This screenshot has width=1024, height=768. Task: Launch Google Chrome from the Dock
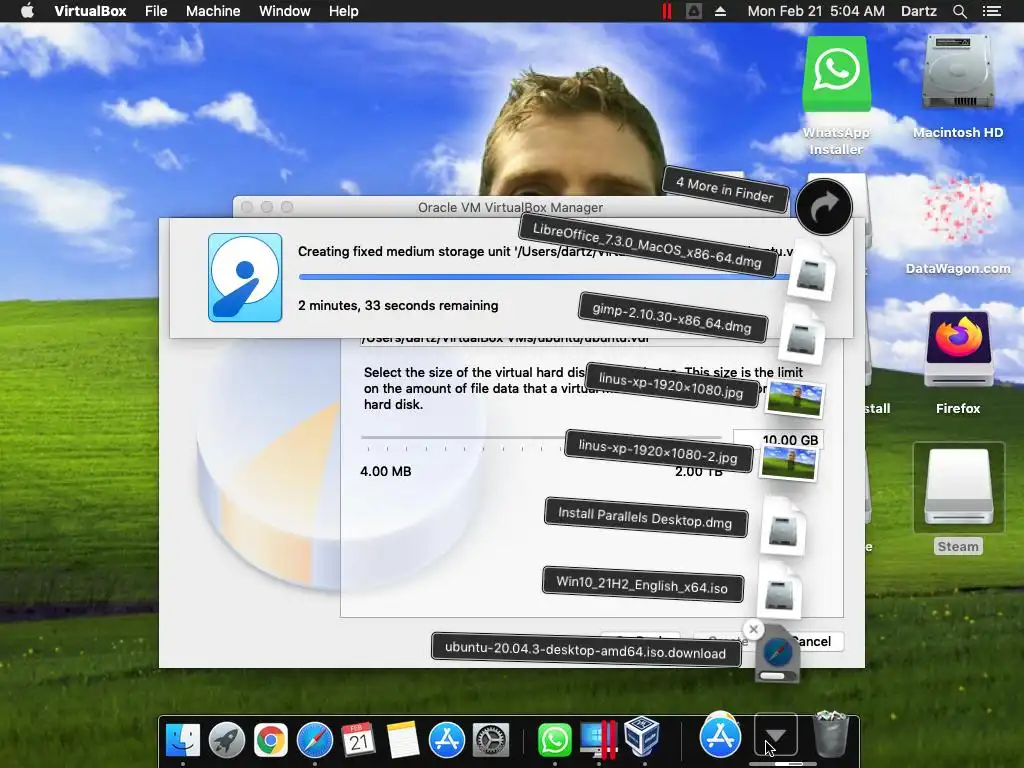pyautogui.click(x=270, y=740)
